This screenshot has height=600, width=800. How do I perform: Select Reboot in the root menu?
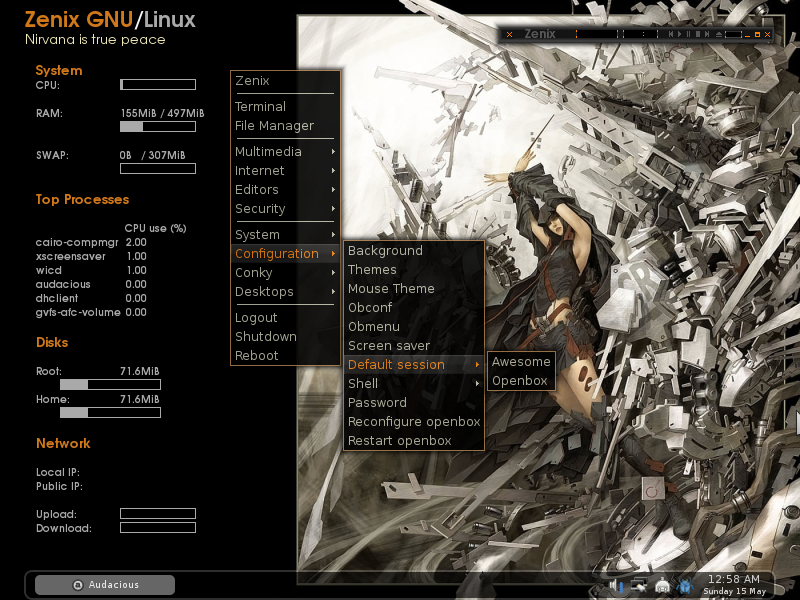click(285, 355)
